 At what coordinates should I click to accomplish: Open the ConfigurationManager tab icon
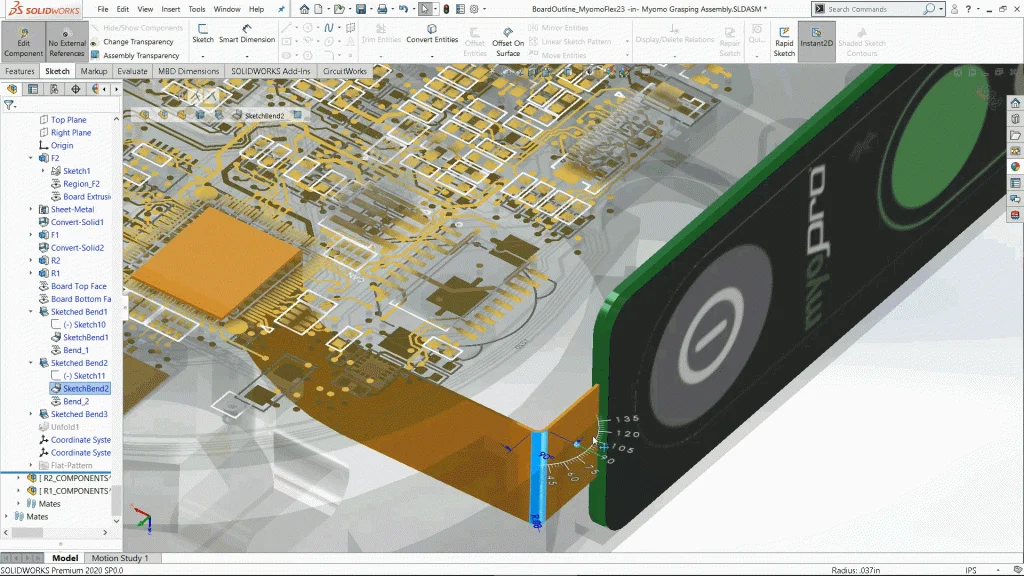(x=54, y=89)
